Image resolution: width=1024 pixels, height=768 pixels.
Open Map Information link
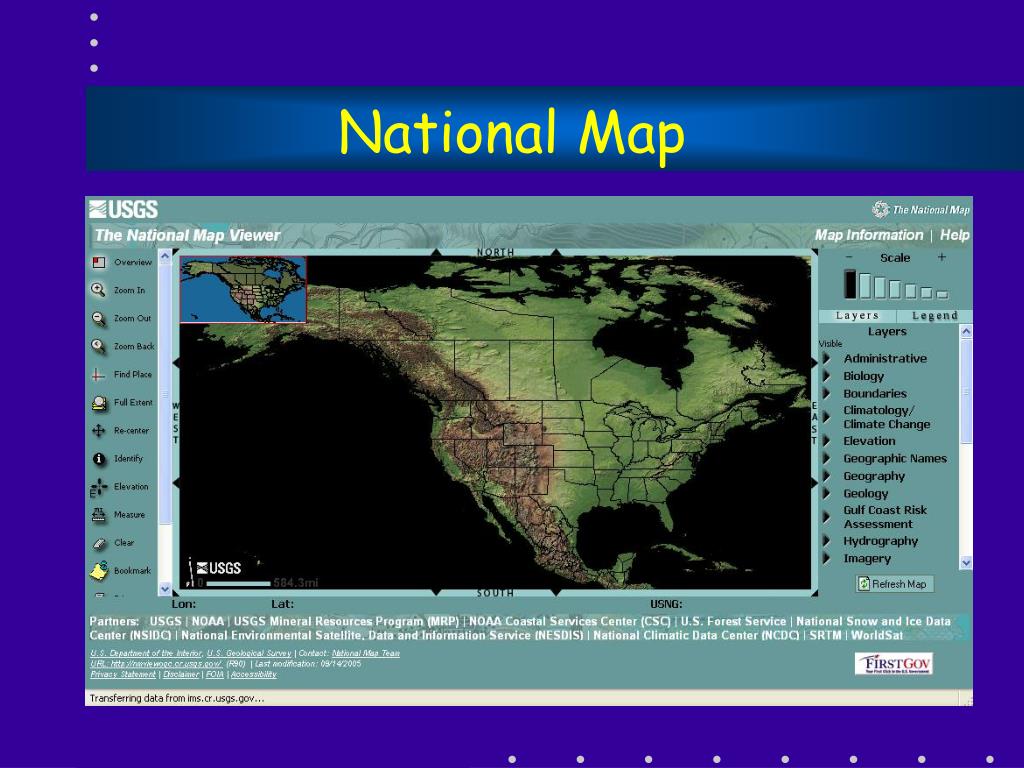(869, 235)
